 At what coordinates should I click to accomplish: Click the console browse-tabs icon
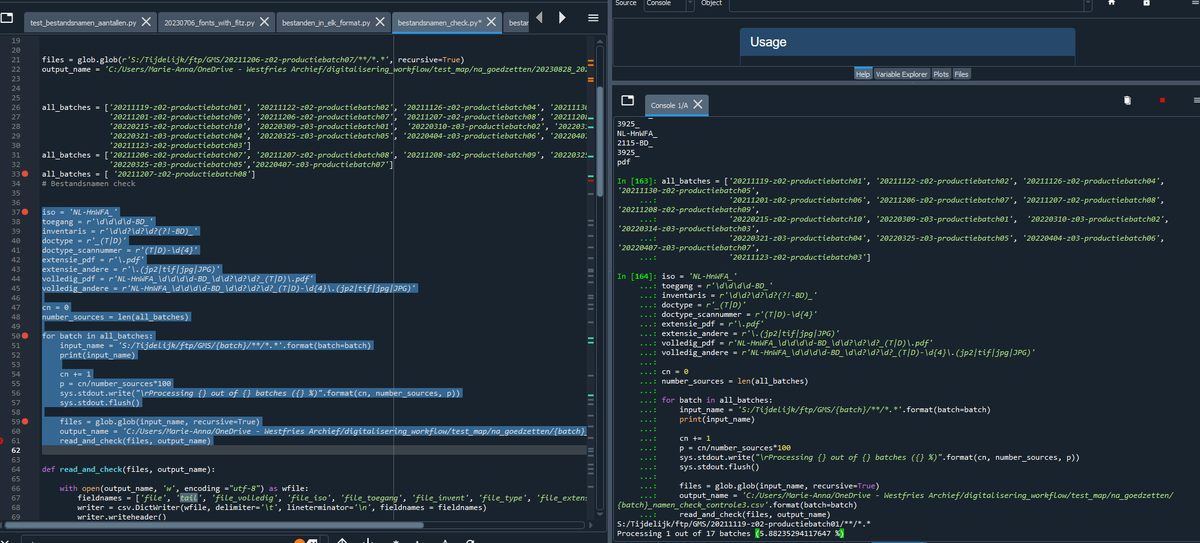(x=627, y=101)
